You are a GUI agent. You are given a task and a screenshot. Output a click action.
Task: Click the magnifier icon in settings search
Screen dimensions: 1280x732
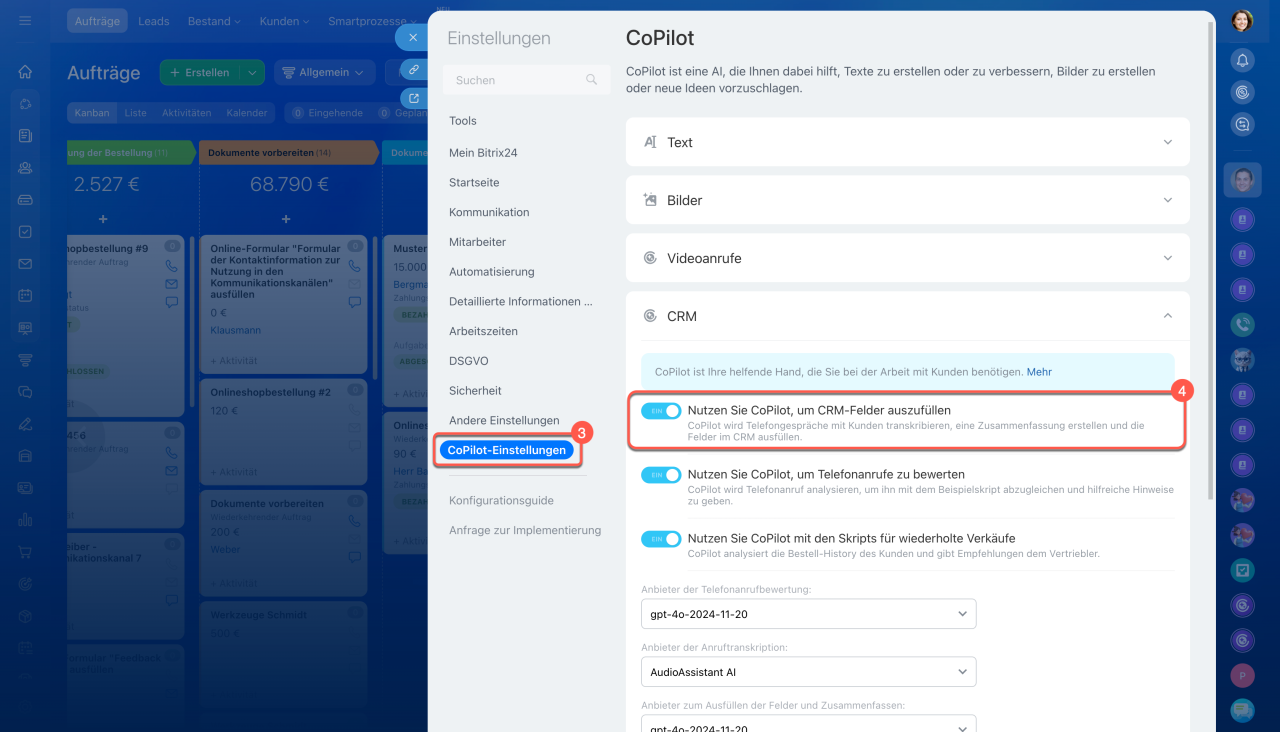click(x=592, y=80)
